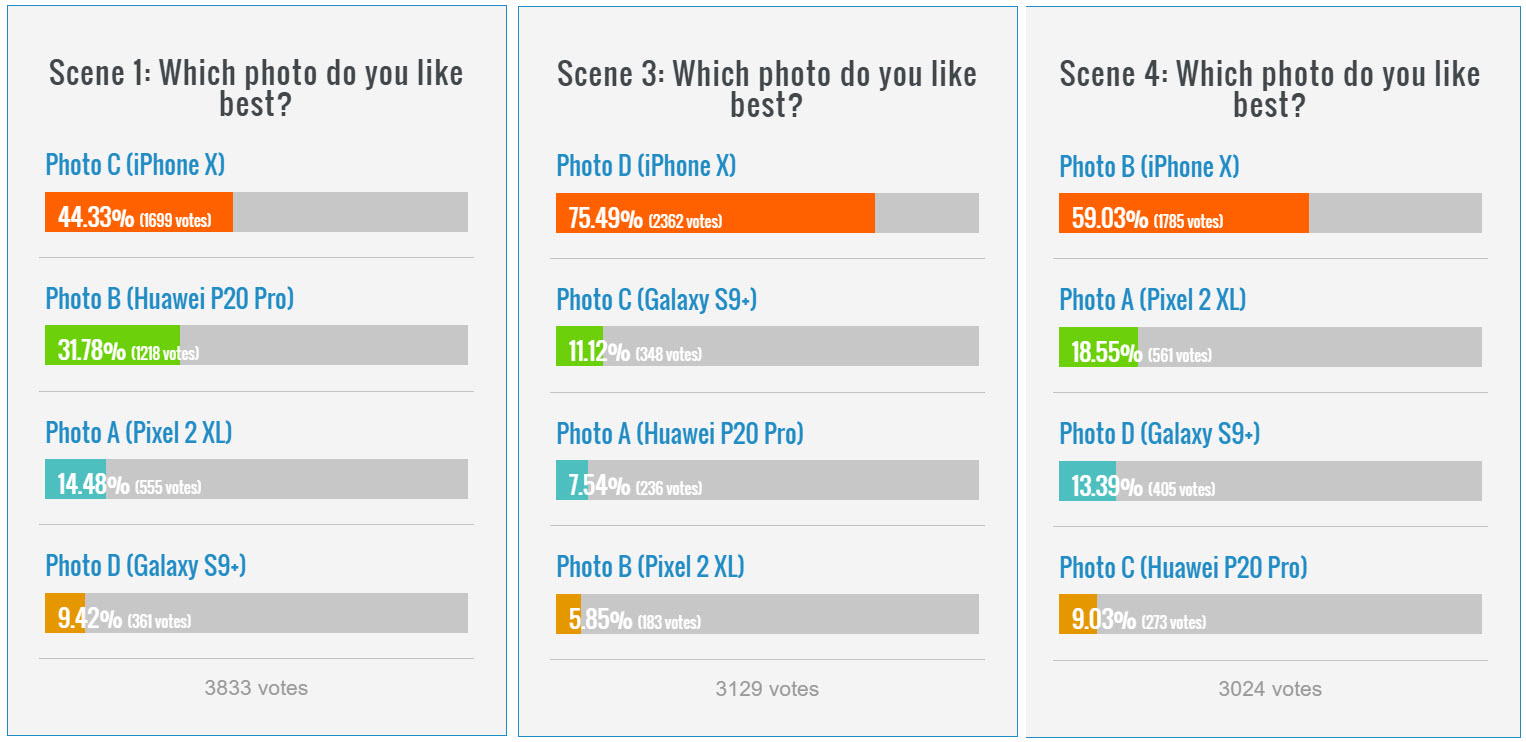Click the 75.49% orange bar in Scene 3

tap(715, 213)
